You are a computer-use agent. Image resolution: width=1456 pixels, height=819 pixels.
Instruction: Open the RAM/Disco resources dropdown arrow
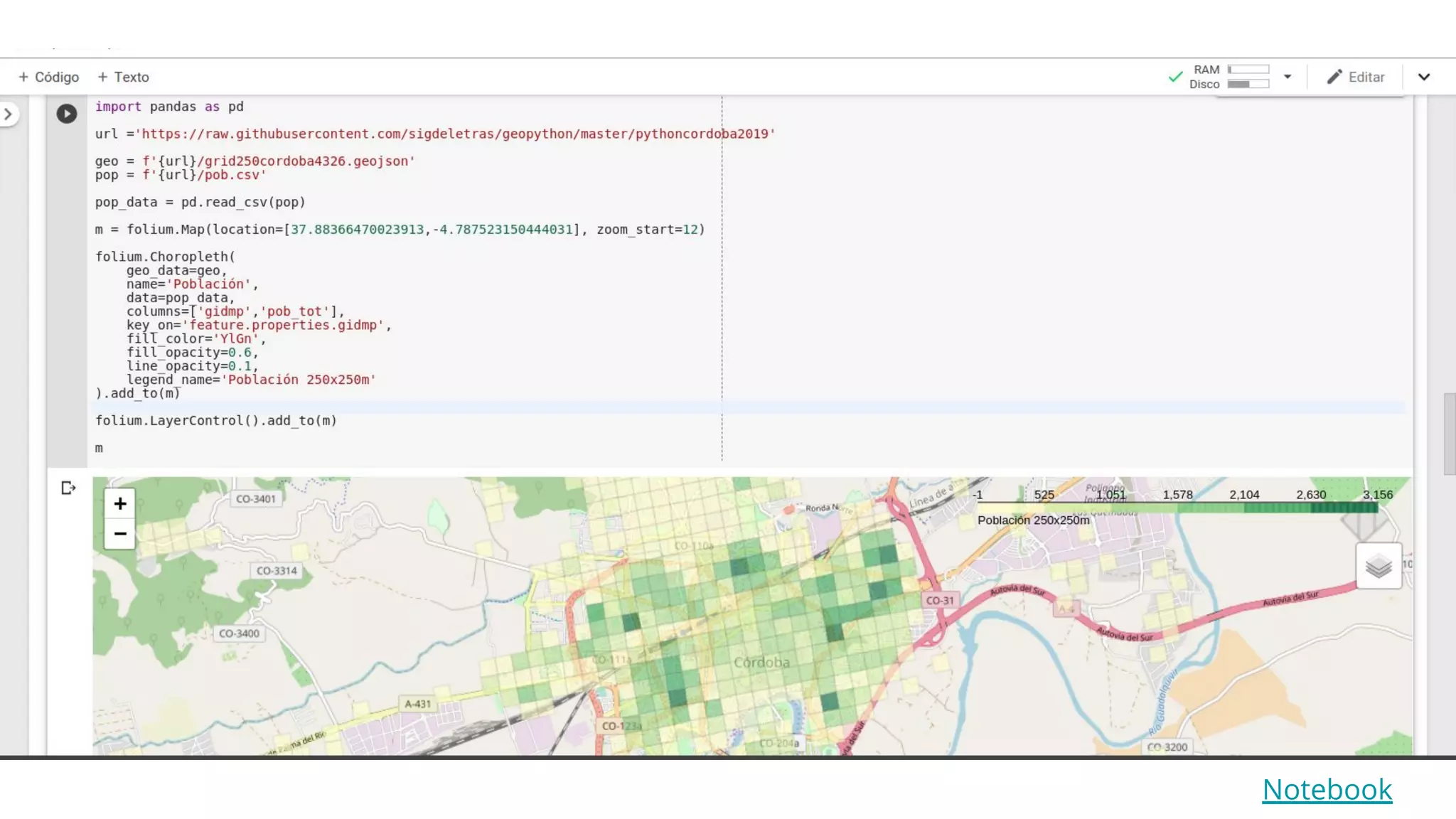tap(1288, 77)
